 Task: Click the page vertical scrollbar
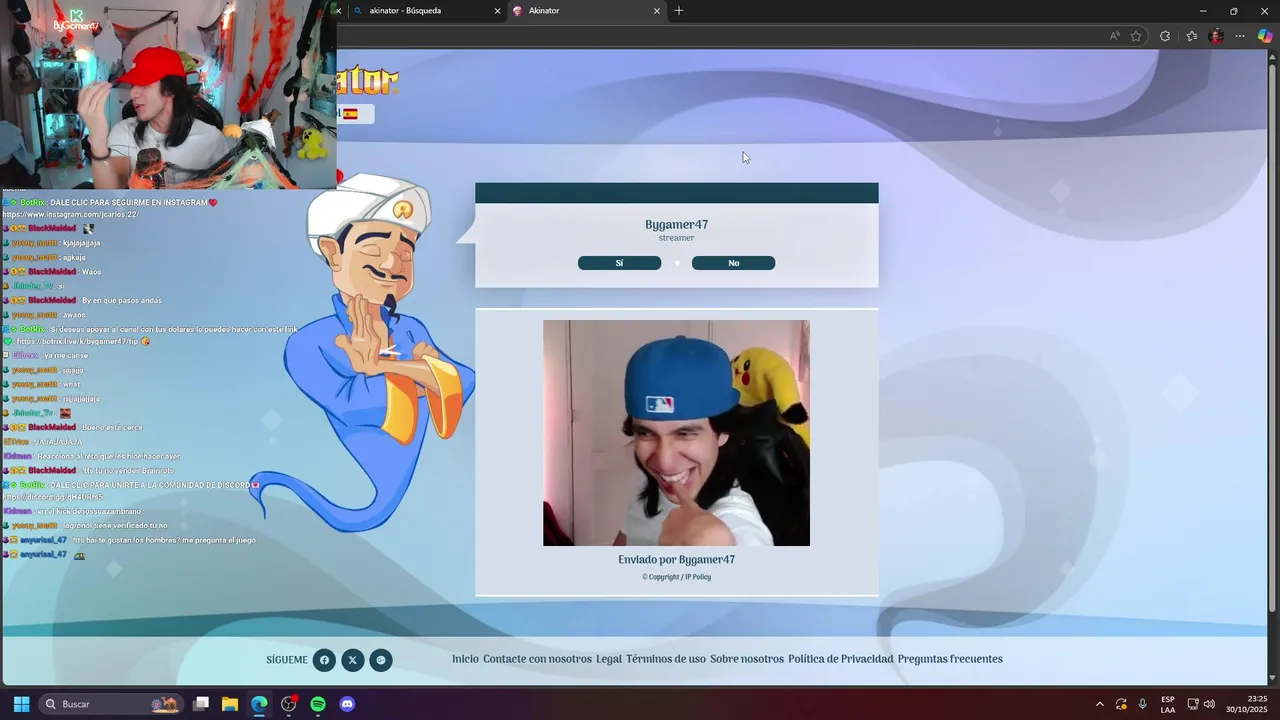(1274, 340)
